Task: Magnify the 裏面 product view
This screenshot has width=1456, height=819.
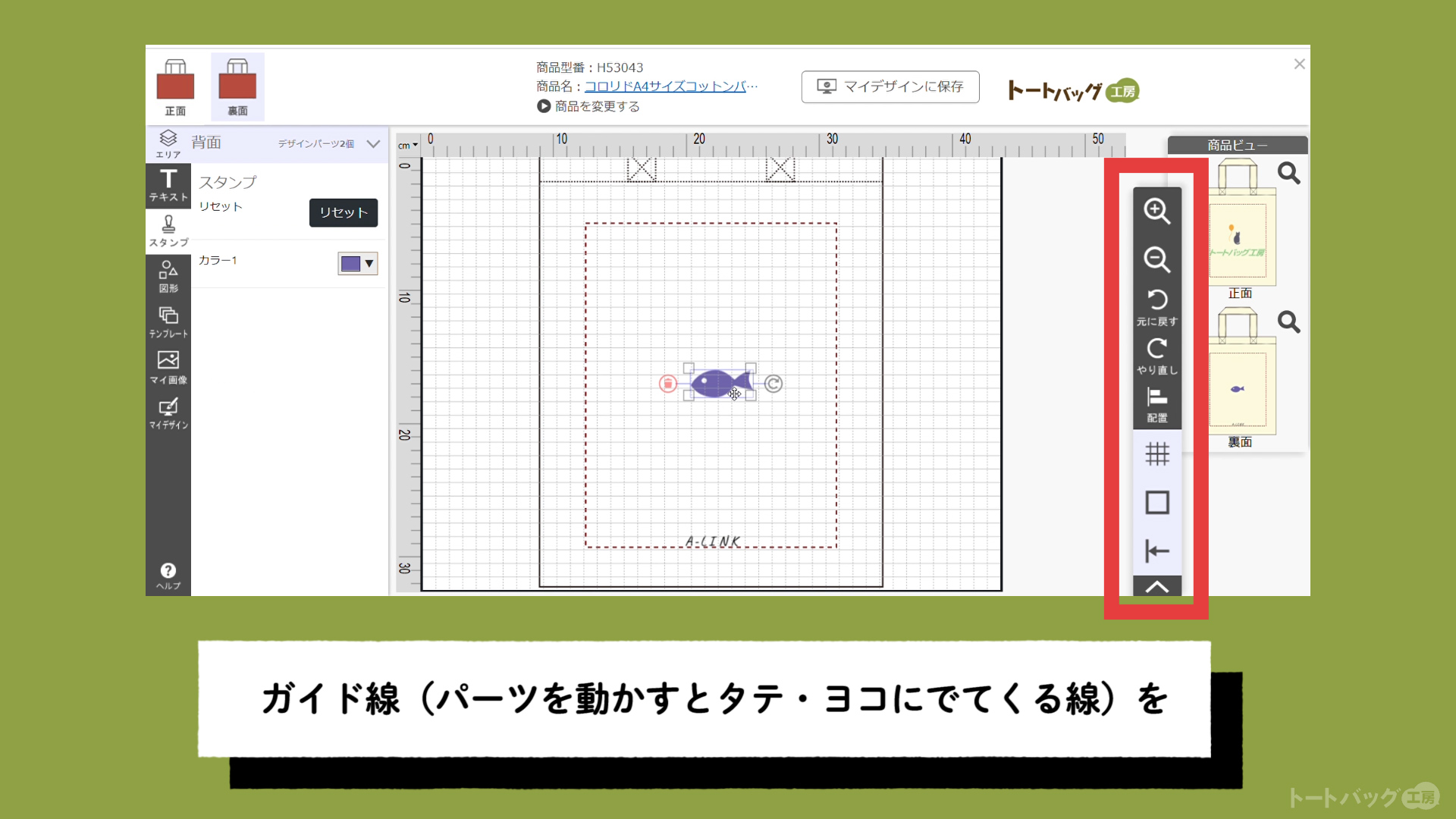Action: tap(1289, 322)
